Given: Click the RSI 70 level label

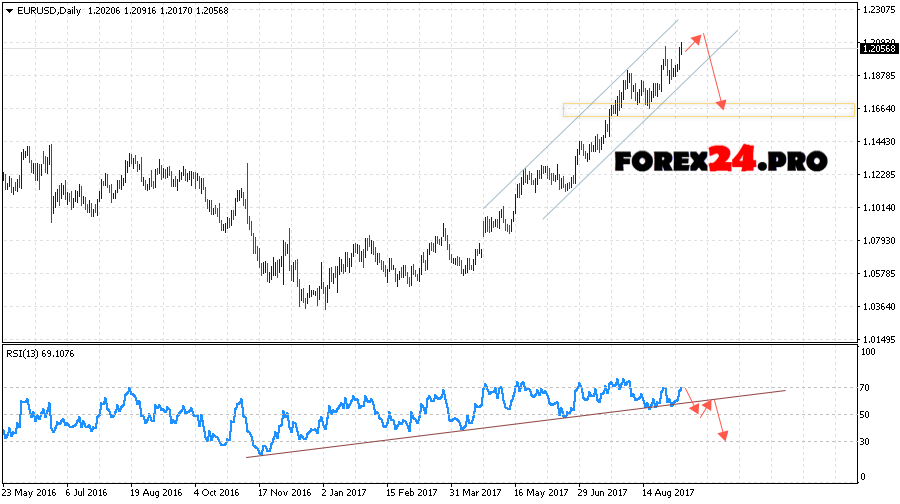Looking at the screenshot, I should 866,387.
